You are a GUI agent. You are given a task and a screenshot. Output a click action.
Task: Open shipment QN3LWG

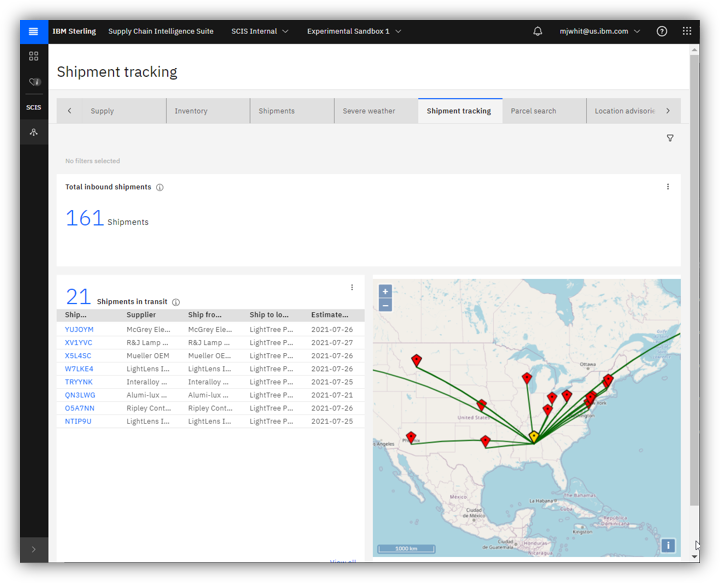pyautogui.click(x=80, y=395)
